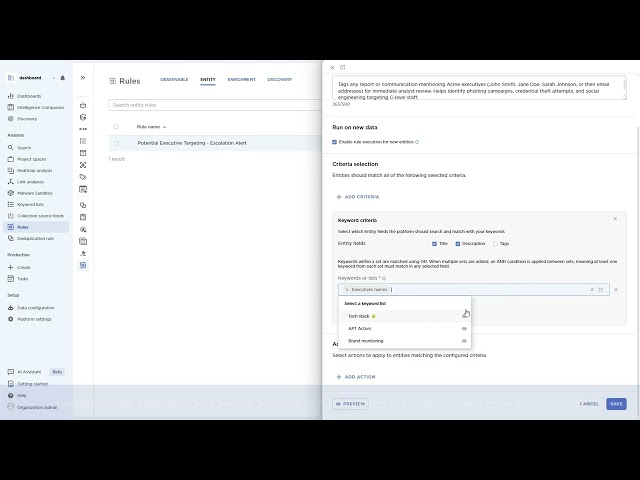Open Organization Admin profile
The width and height of the screenshot is (640, 480).
[32, 407]
